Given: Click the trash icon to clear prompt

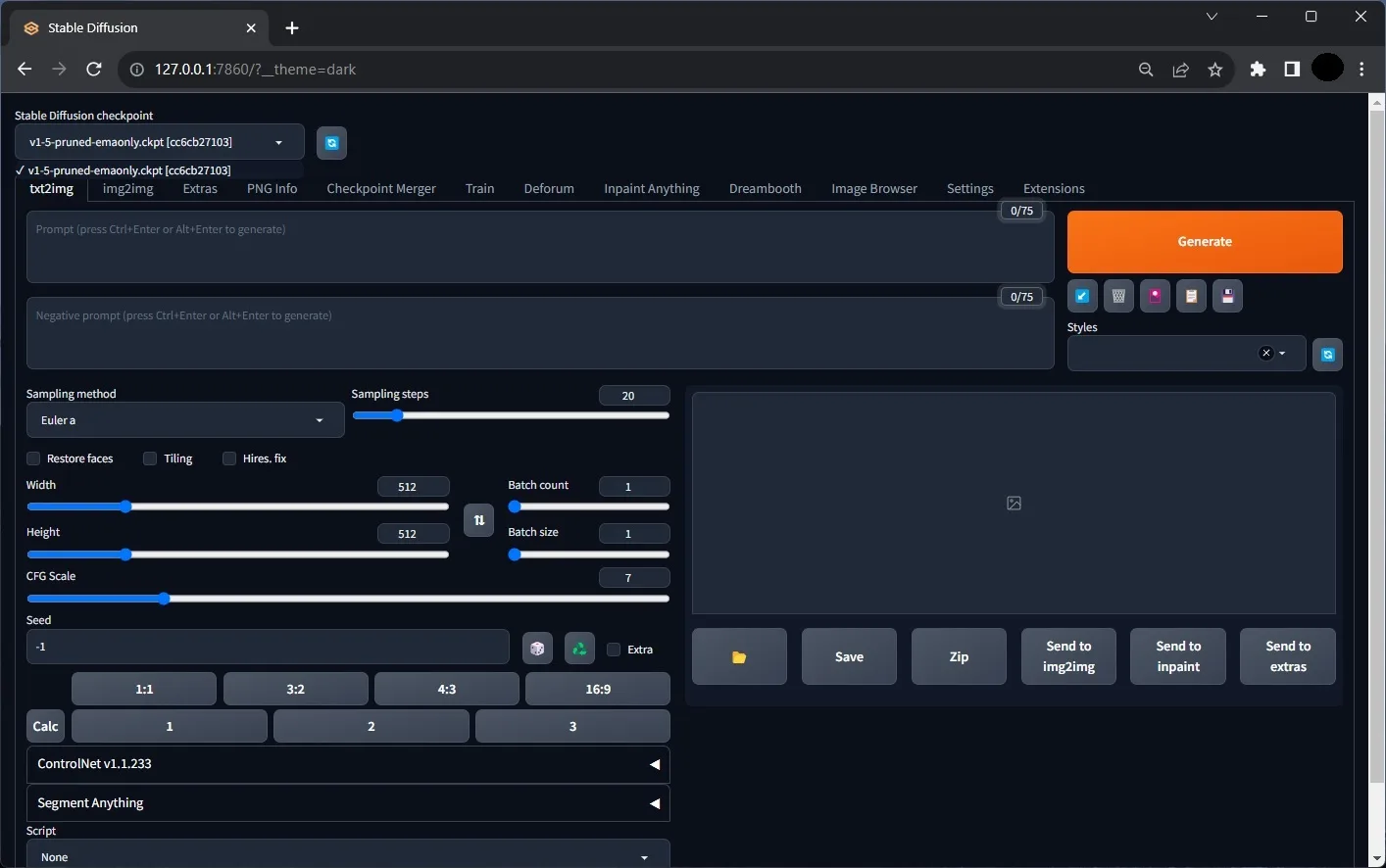Looking at the screenshot, I should [1118, 296].
